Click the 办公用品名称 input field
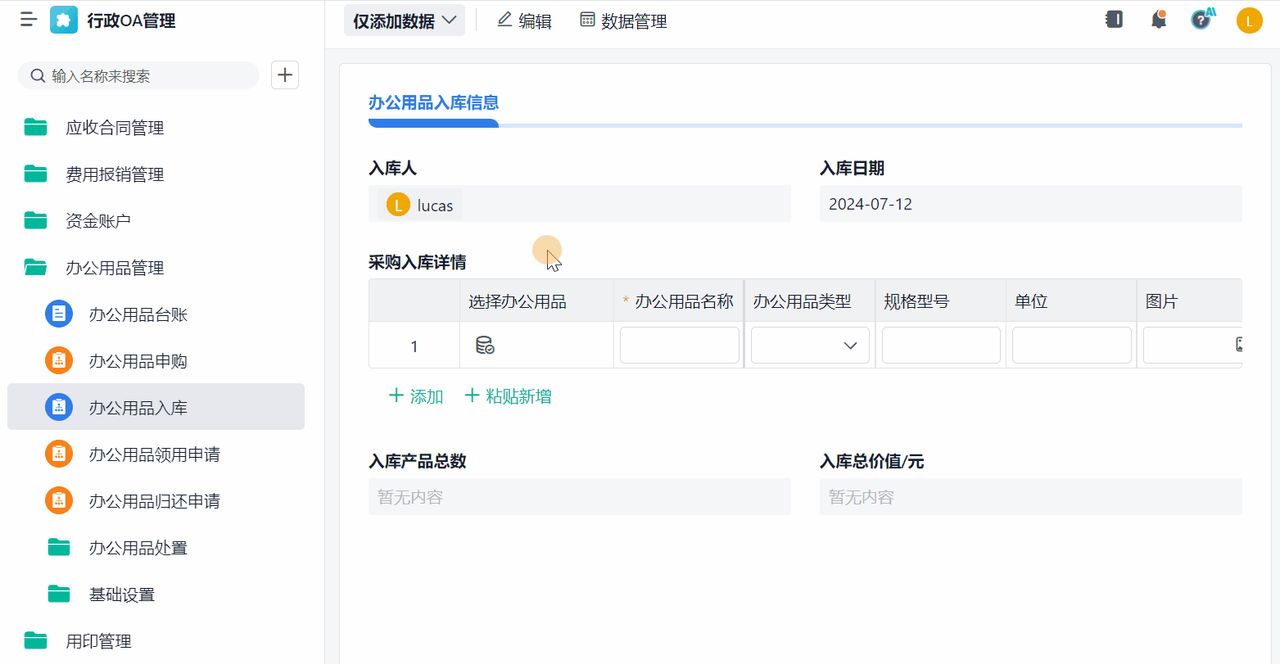Image resolution: width=1280 pixels, height=664 pixels. point(679,344)
